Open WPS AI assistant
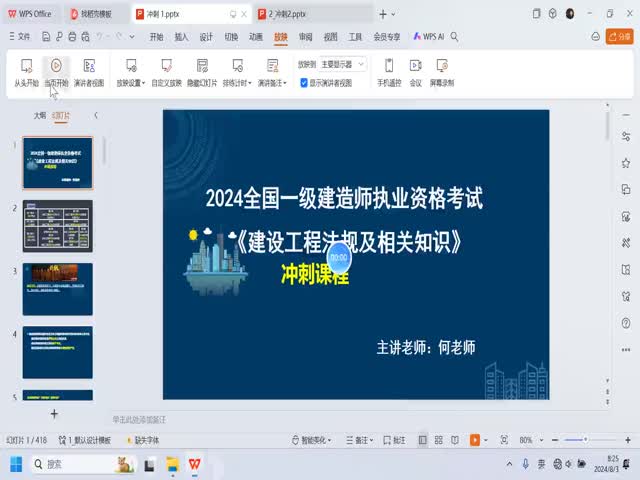The image size is (640, 480). (x=429, y=37)
